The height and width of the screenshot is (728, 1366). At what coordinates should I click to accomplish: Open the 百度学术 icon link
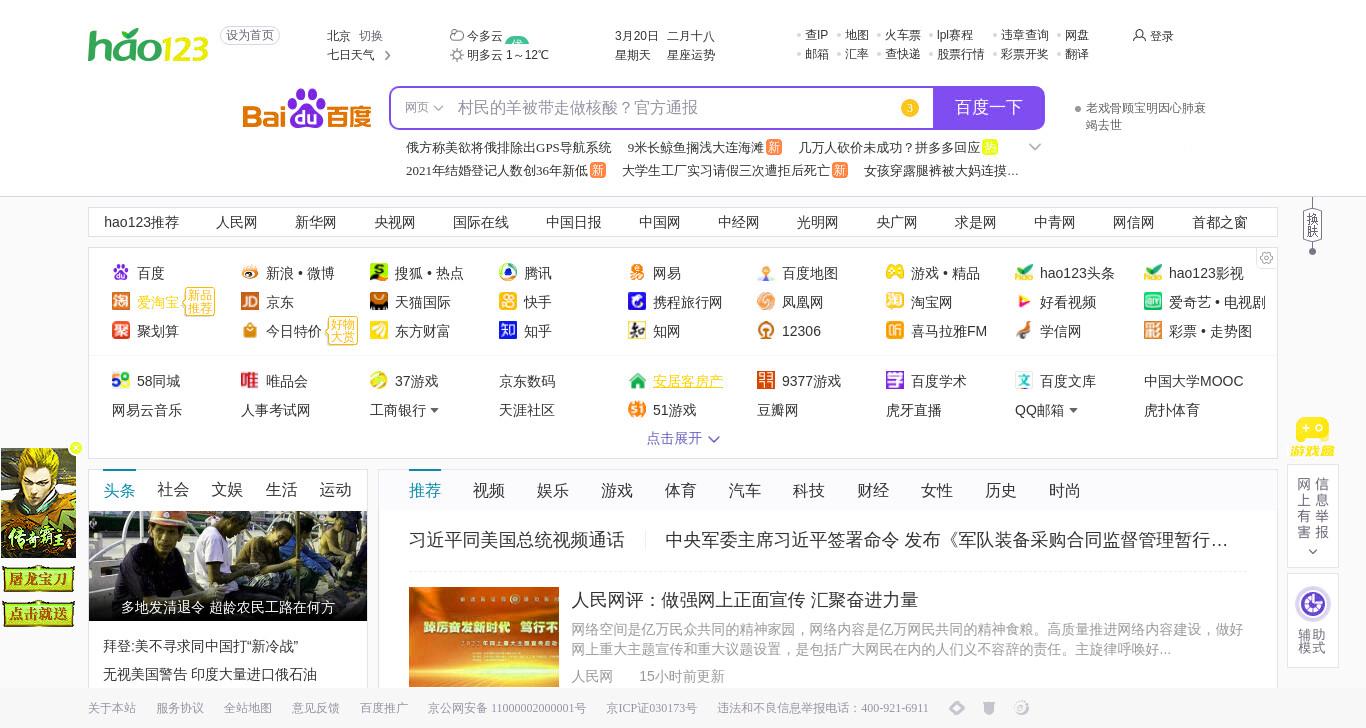pyautogui.click(x=895, y=380)
